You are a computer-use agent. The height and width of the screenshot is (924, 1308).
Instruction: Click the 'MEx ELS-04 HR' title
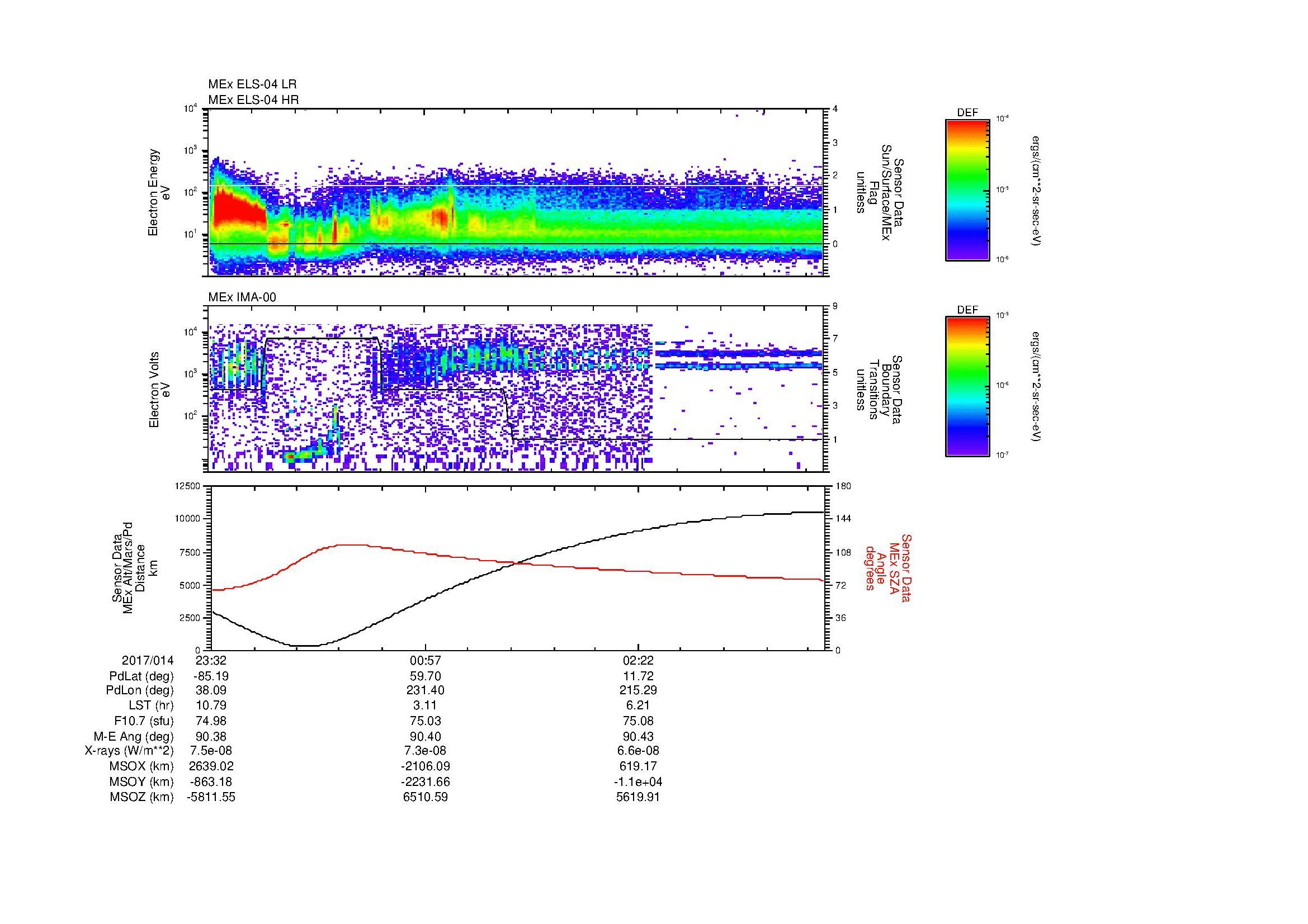253,100
